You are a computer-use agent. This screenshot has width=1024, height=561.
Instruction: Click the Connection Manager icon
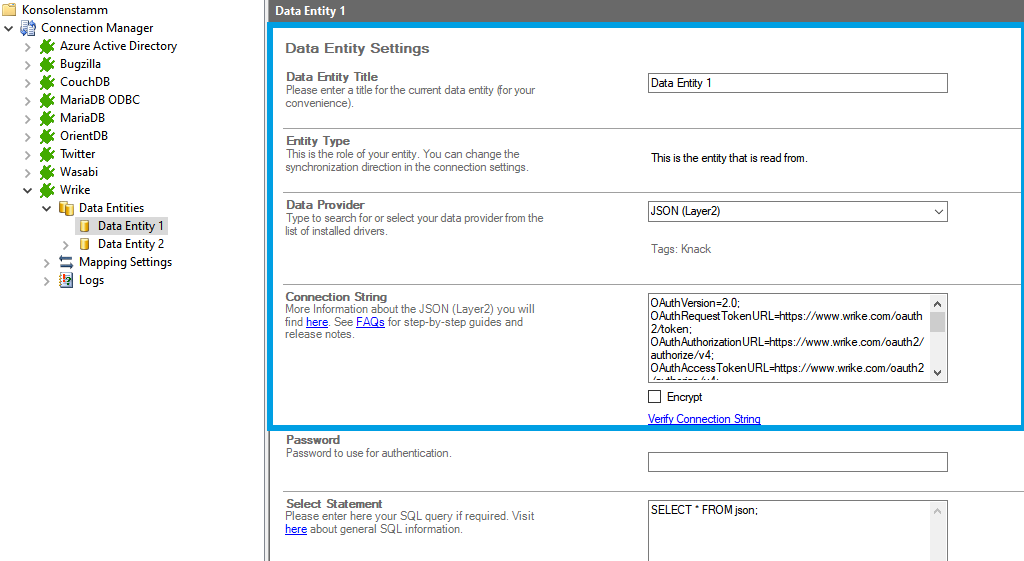[x=28, y=28]
